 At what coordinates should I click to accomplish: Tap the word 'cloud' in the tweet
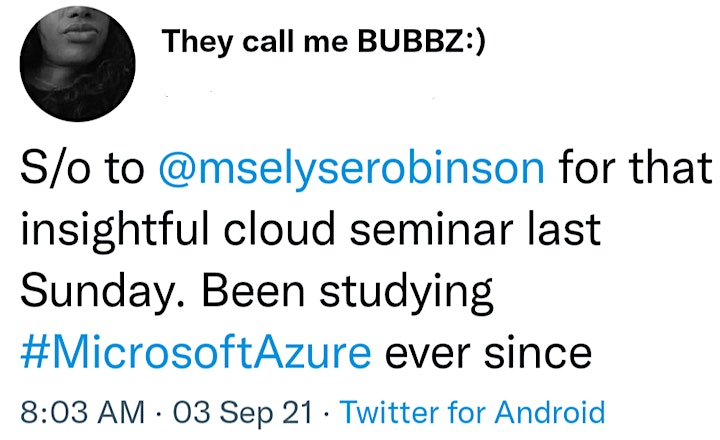click(x=279, y=229)
